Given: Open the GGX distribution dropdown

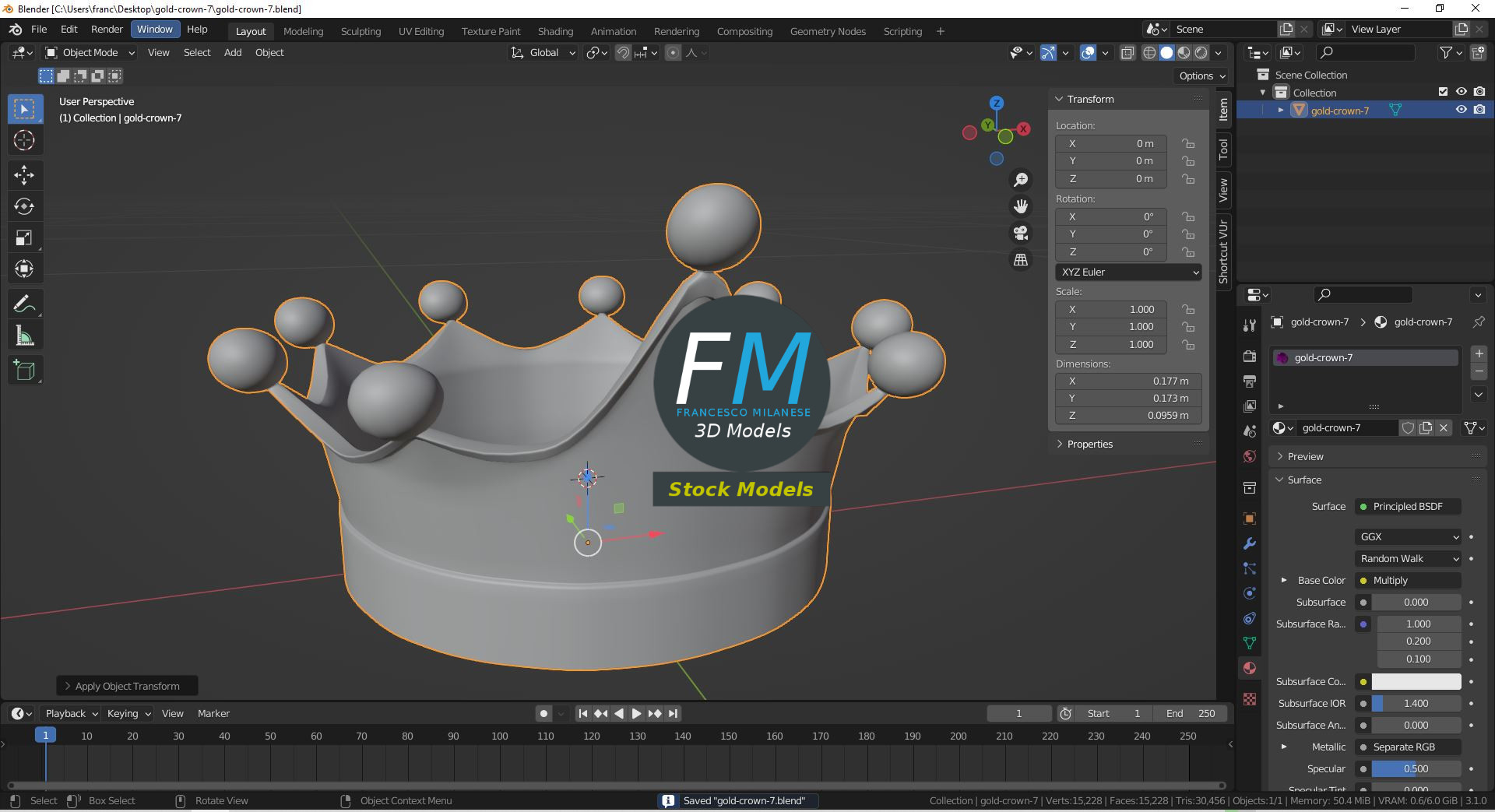Looking at the screenshot, I should pyautogui.click(x=1409, y=536).
